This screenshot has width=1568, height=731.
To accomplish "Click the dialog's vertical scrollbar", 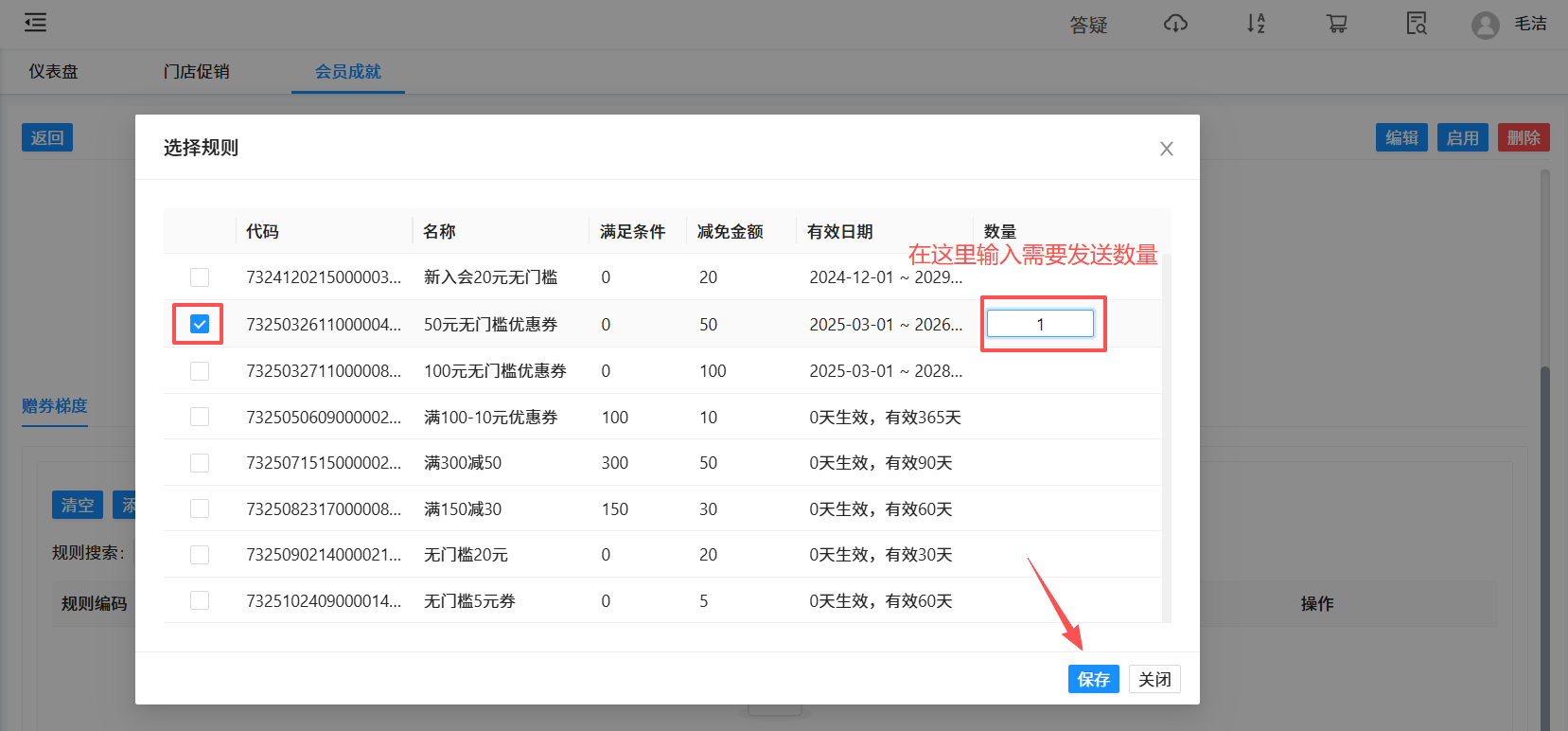I will tap(1167, 436).
